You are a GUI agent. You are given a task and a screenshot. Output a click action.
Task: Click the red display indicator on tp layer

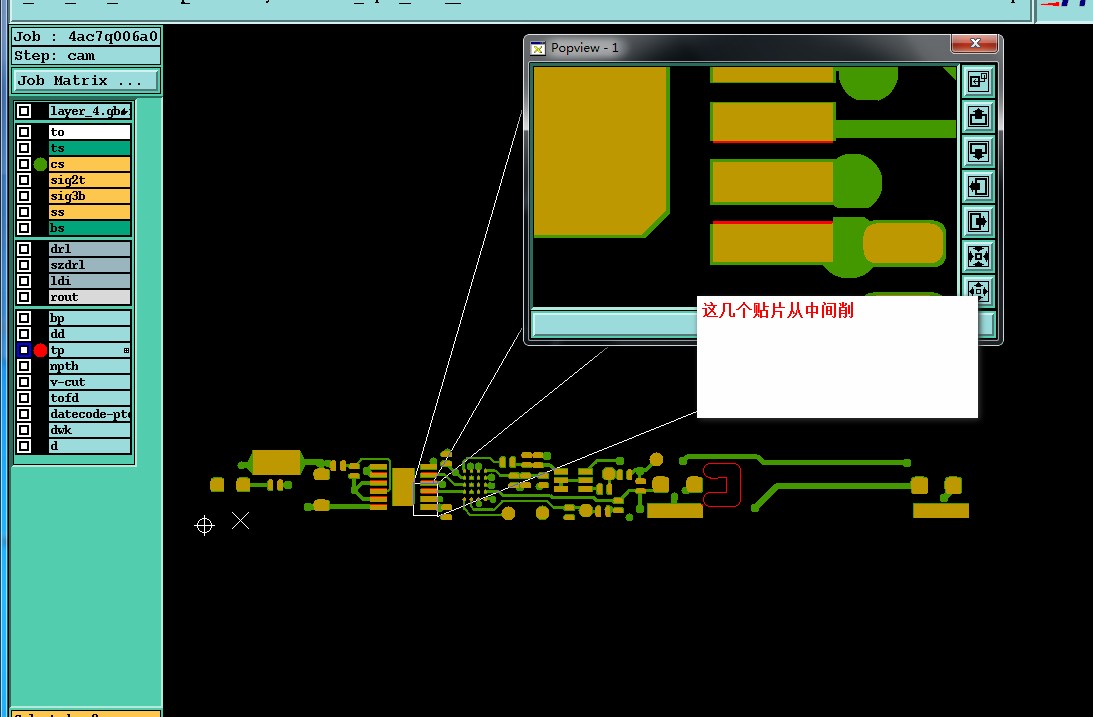coord(40,350)
